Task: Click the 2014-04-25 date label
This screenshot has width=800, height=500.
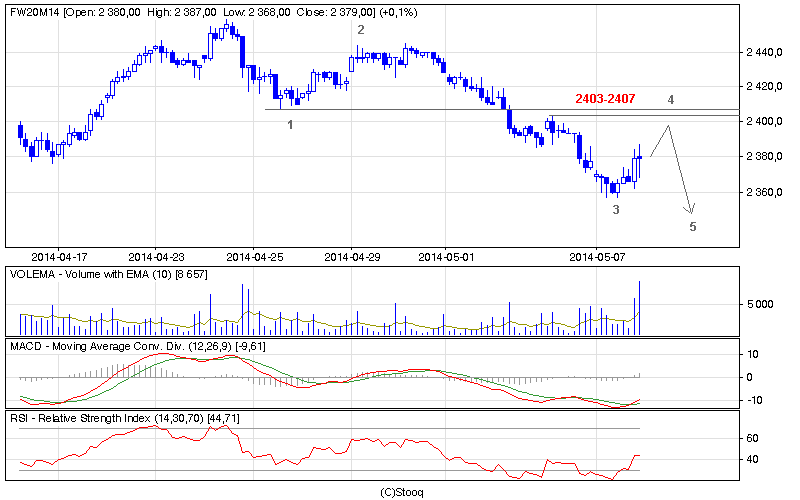Action: click(x=255, y=257)
